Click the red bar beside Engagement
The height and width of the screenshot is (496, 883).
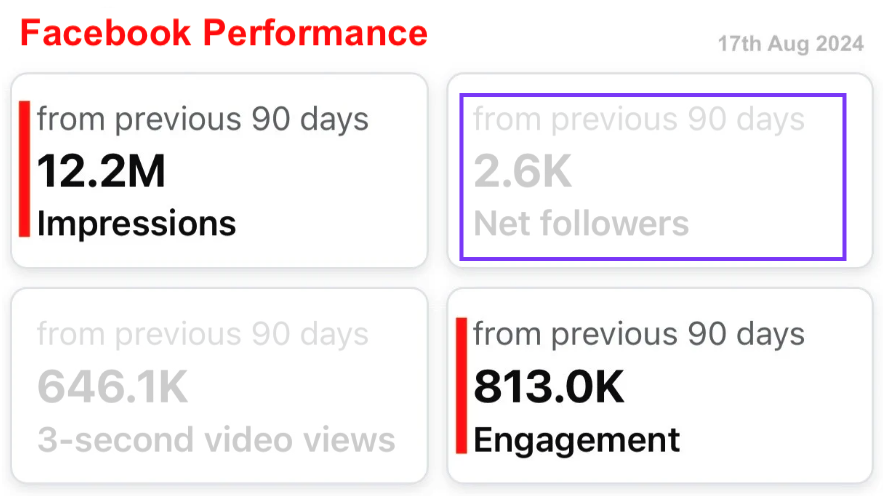click(461, 386)
